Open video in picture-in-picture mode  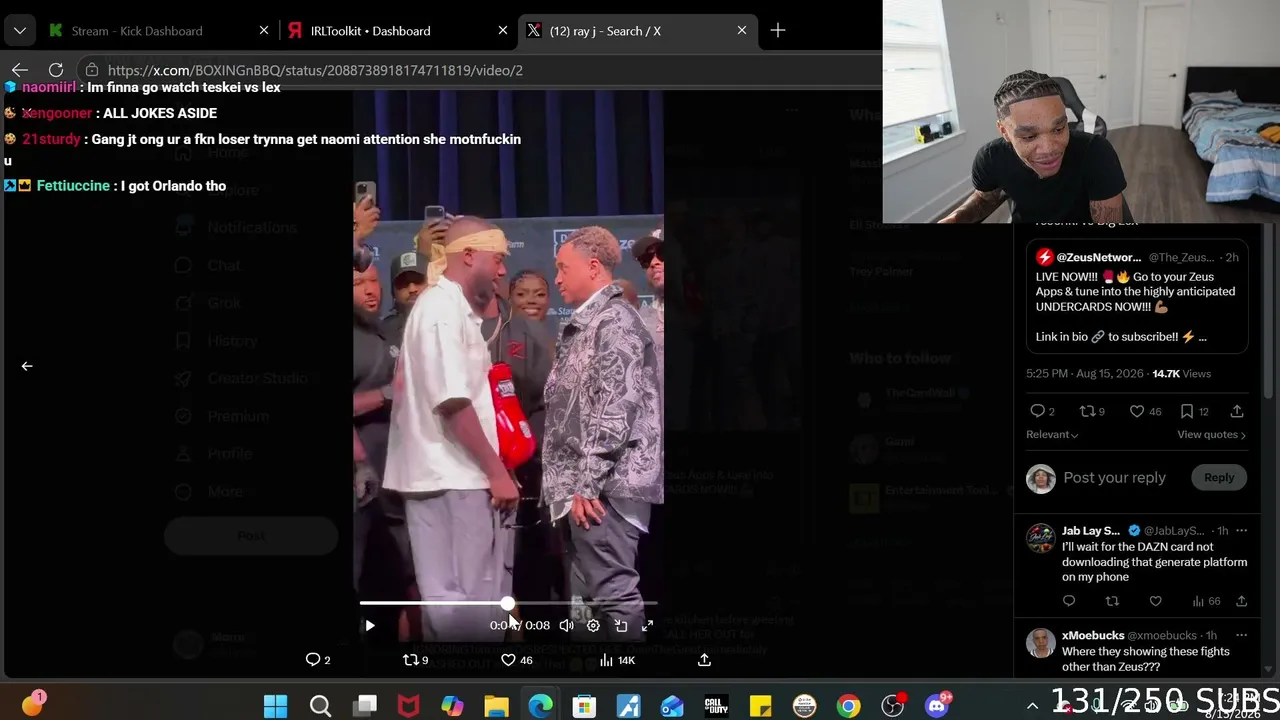(620, 626)
